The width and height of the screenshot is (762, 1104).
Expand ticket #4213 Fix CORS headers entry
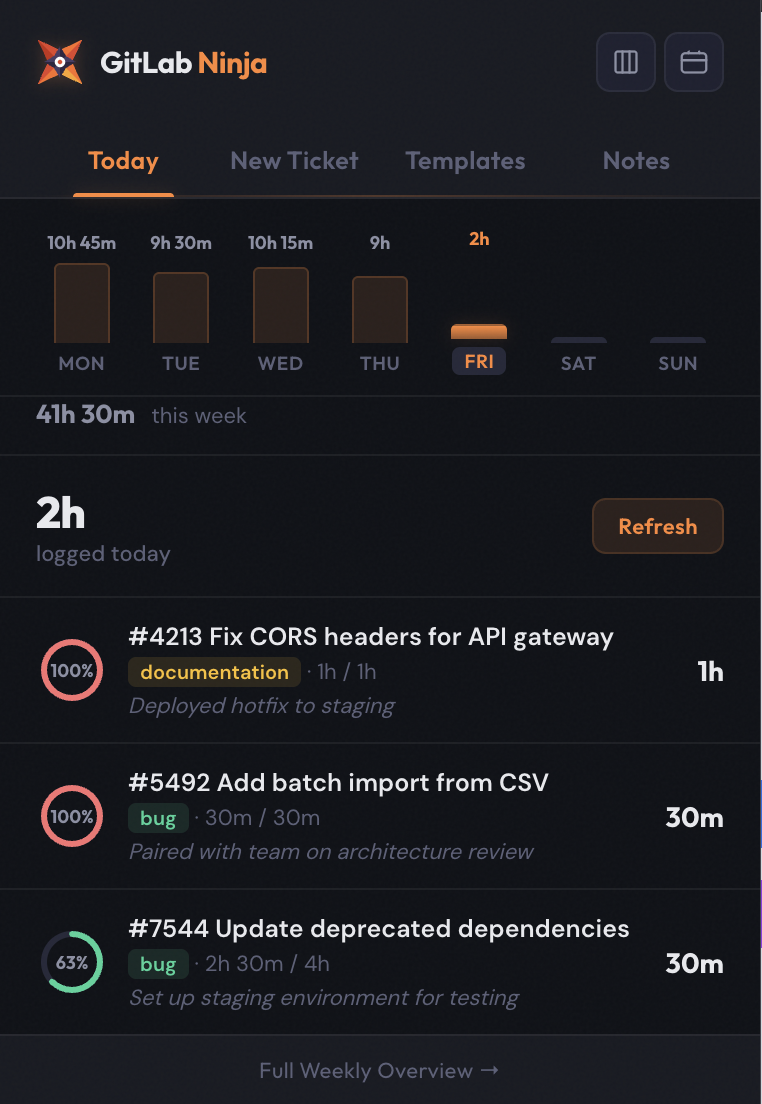coord(372,637)
